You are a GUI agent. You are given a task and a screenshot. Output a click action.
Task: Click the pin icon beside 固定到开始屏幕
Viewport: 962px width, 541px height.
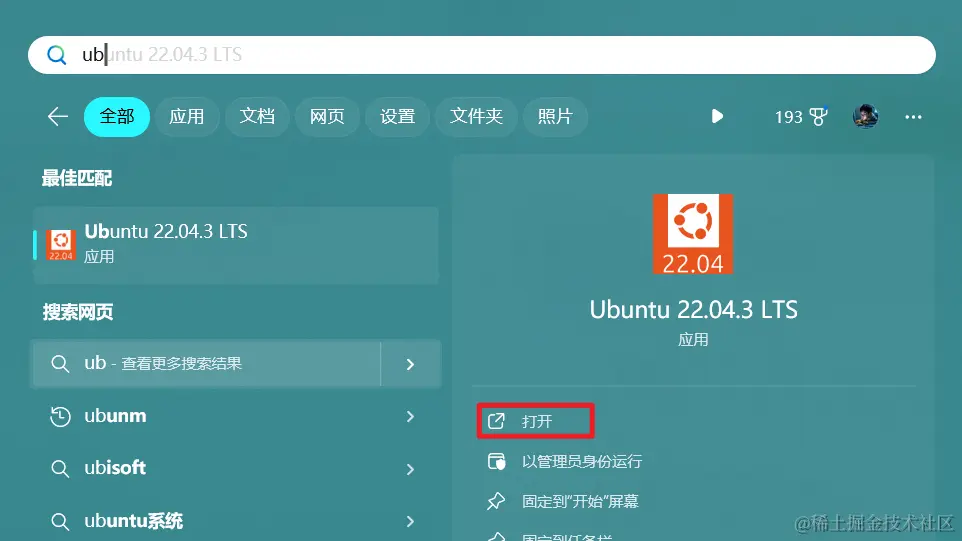[496, 501]
